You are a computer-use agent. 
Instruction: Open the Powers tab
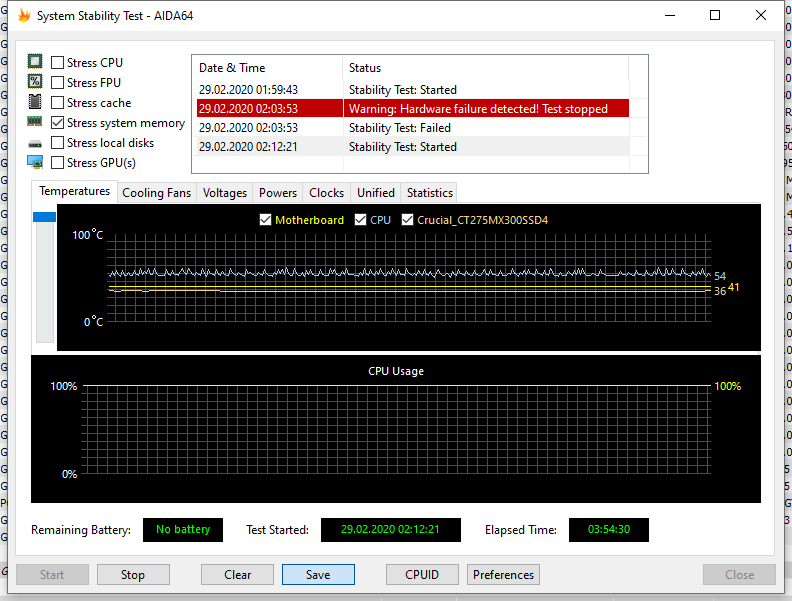tap(278, 193)
